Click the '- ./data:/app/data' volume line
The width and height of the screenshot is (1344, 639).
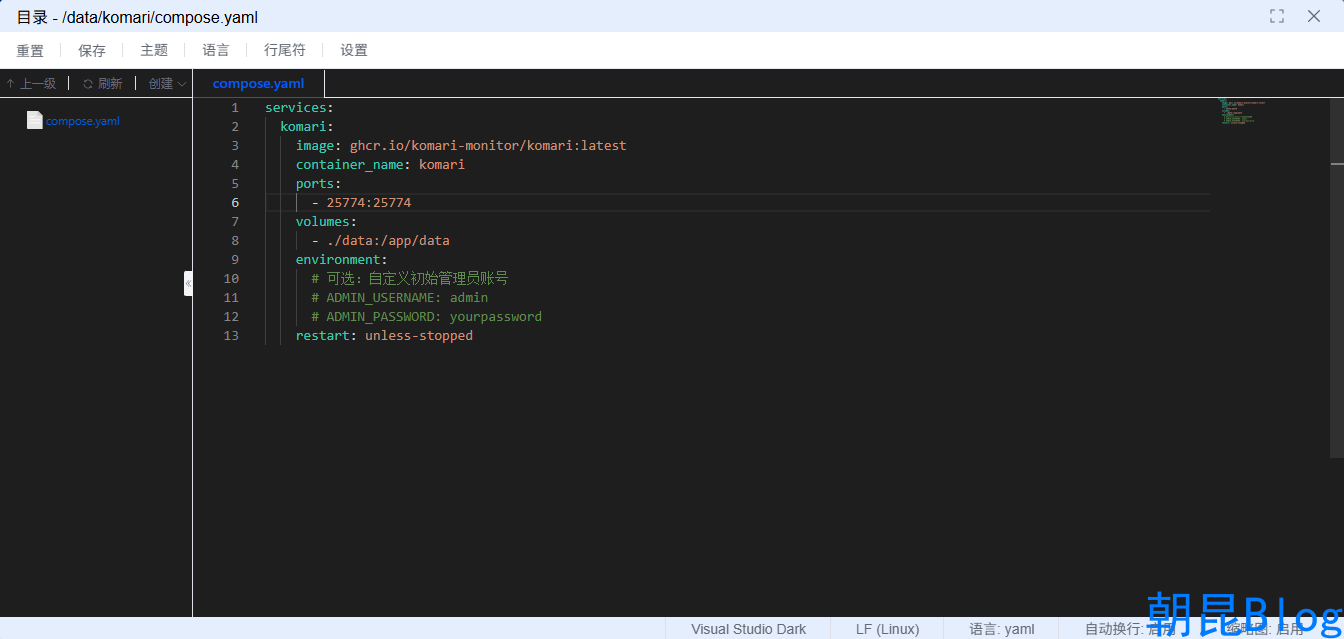tap(380, 240)
